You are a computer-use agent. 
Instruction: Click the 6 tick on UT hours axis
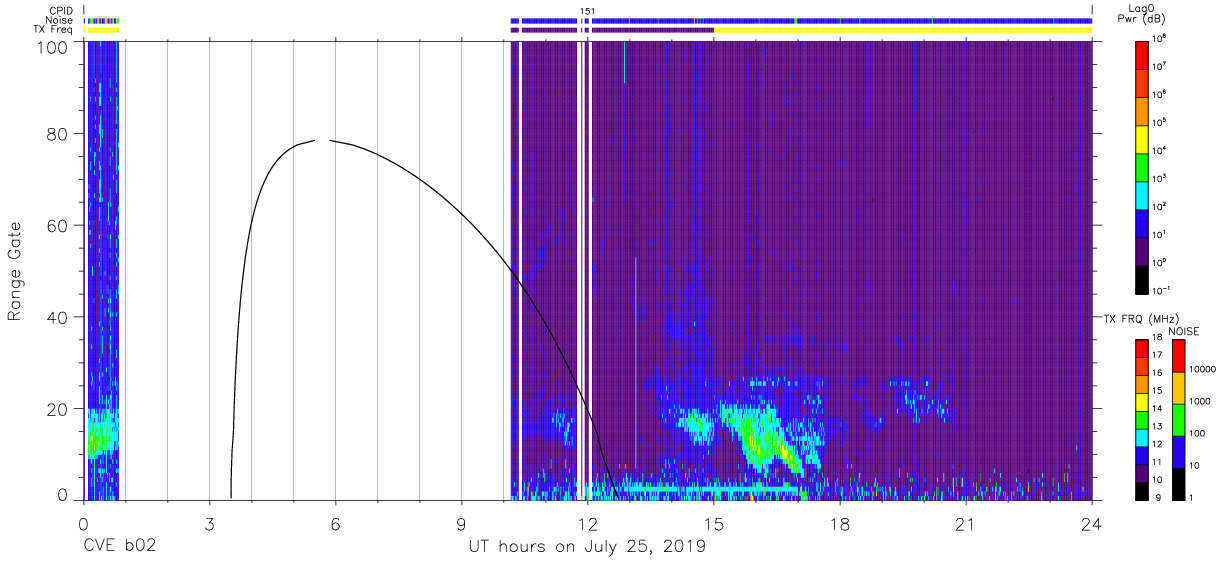[335, 523]
